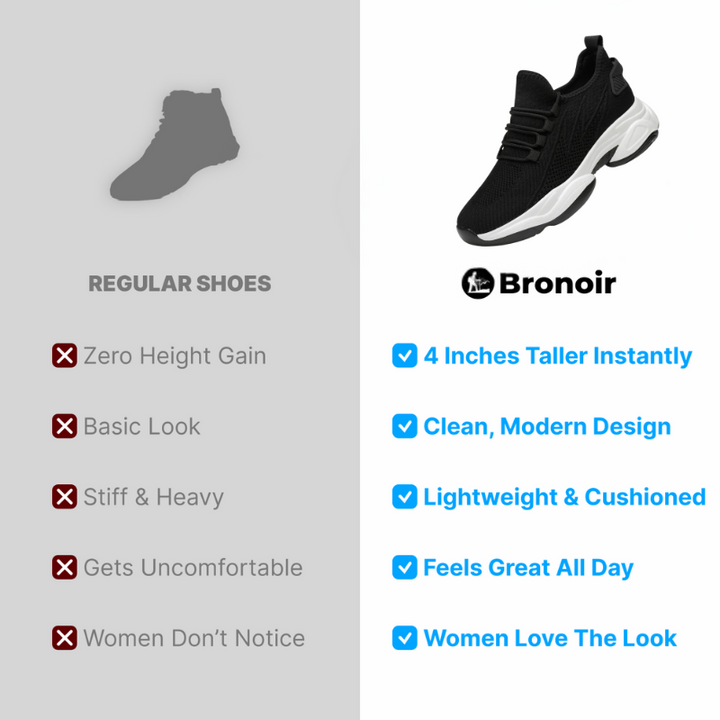Click the red X next to Gets Uncomfortable

click(x=64, y=567)
